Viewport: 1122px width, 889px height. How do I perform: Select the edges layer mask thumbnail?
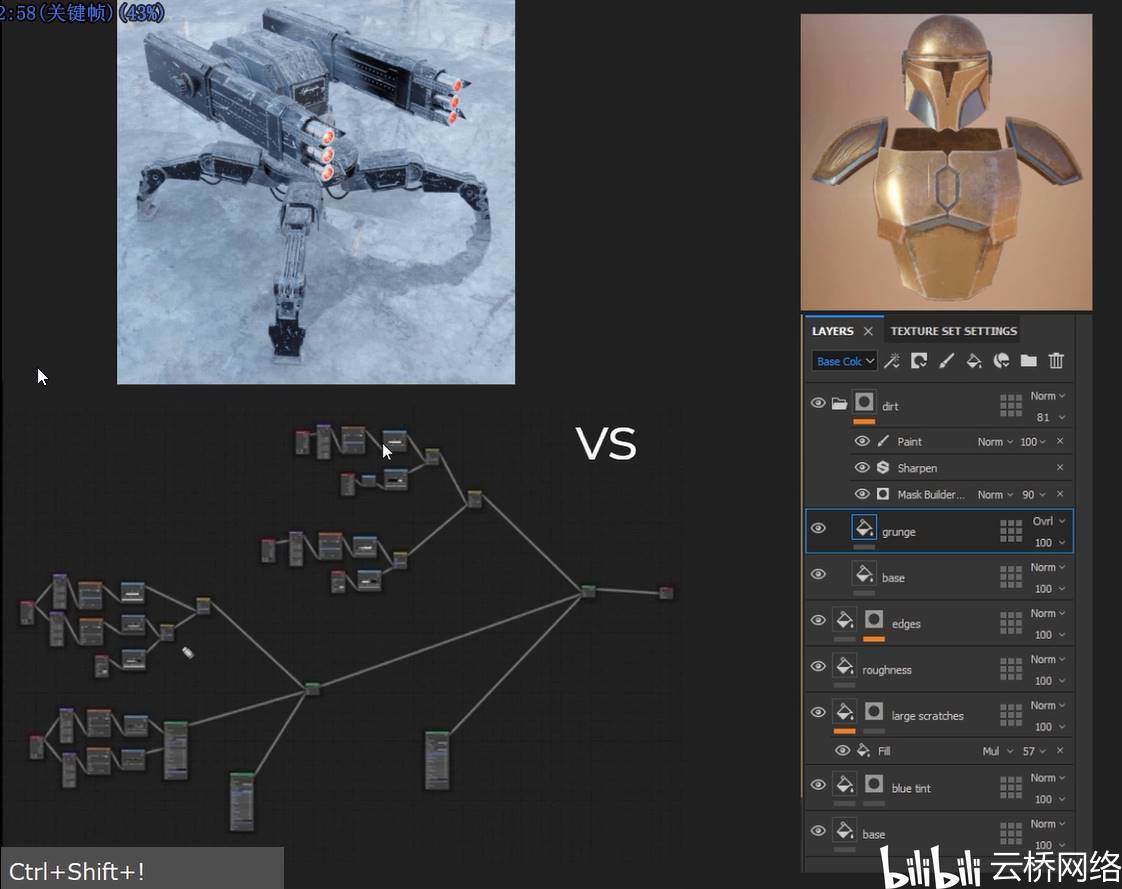tap(874, 620)
